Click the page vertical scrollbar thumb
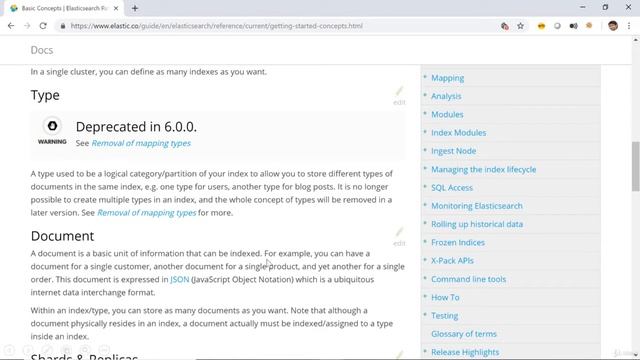 (x=636, y=166)
